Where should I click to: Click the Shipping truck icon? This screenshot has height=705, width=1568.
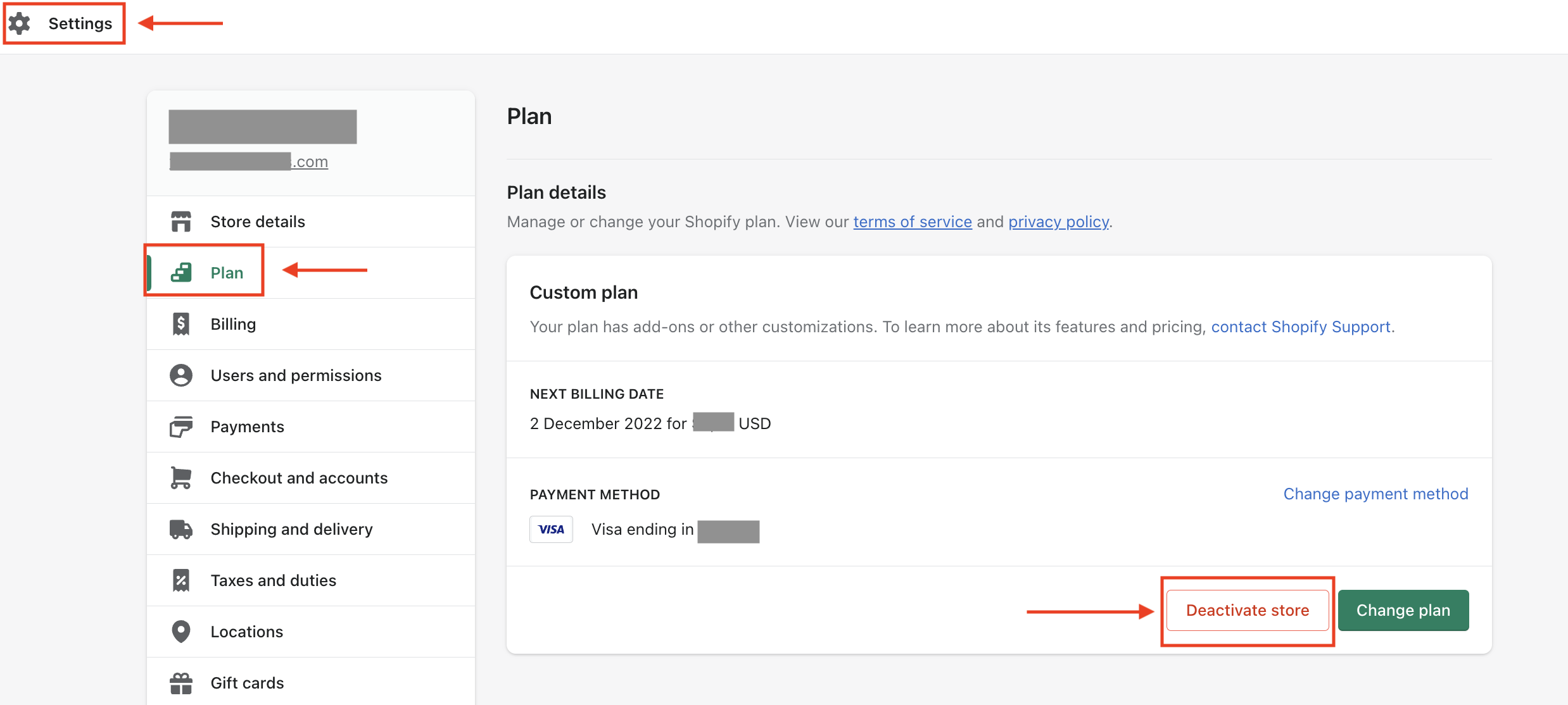click(x=181, y=529)
